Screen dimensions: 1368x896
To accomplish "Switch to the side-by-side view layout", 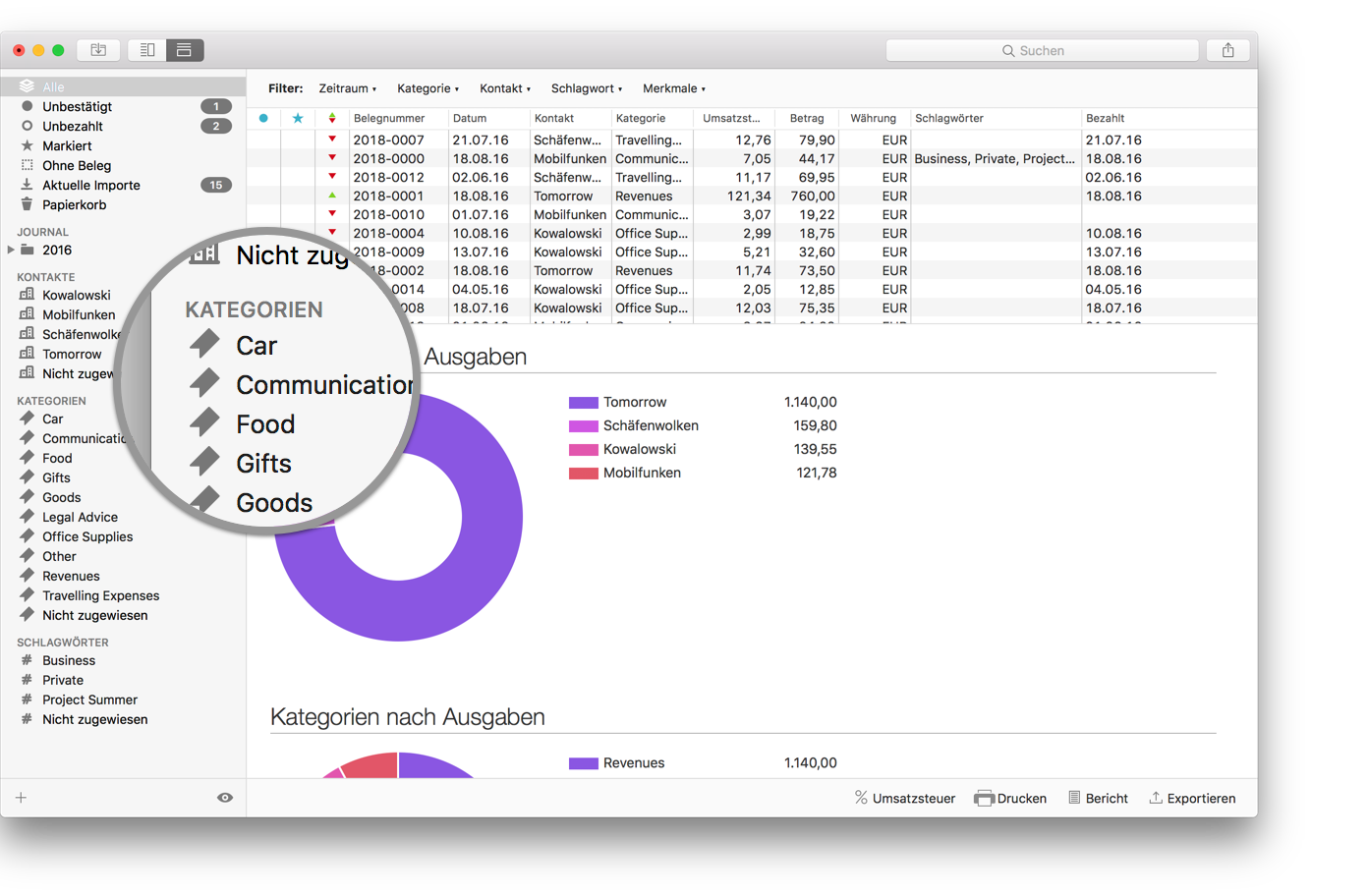I will pos(147,49).
